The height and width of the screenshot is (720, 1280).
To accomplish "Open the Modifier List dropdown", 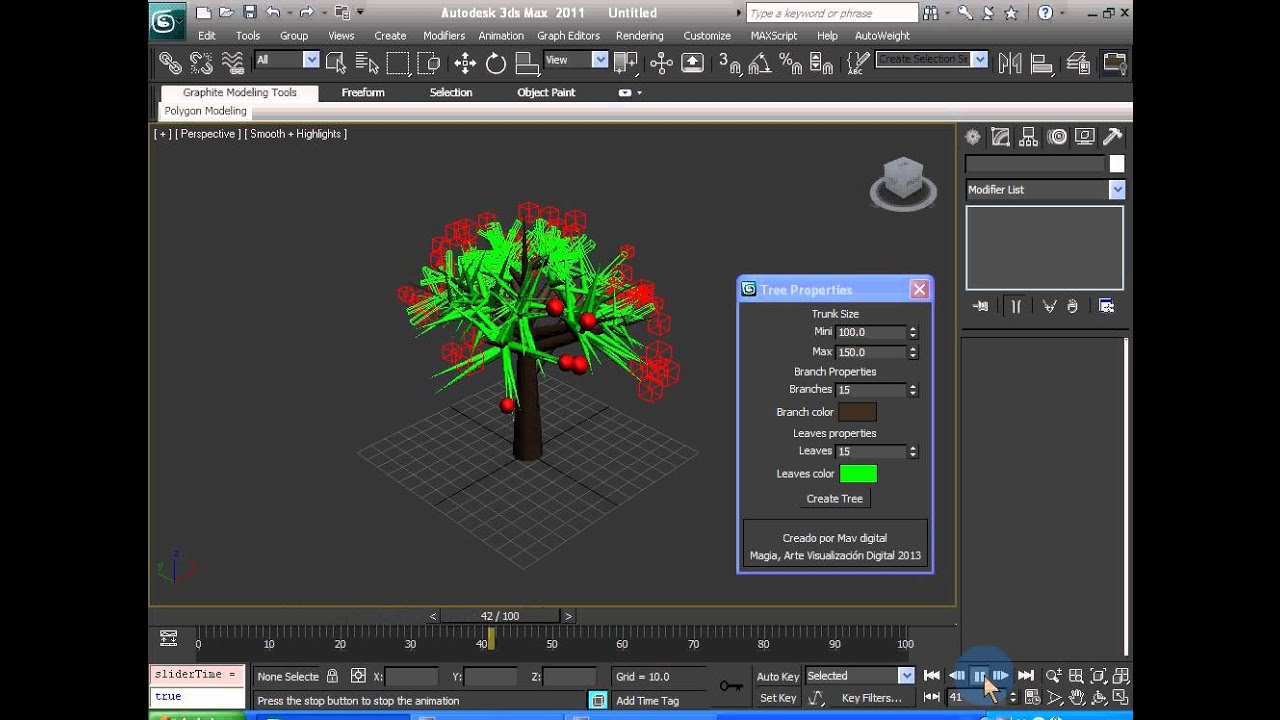I will tap(1045, 189).
